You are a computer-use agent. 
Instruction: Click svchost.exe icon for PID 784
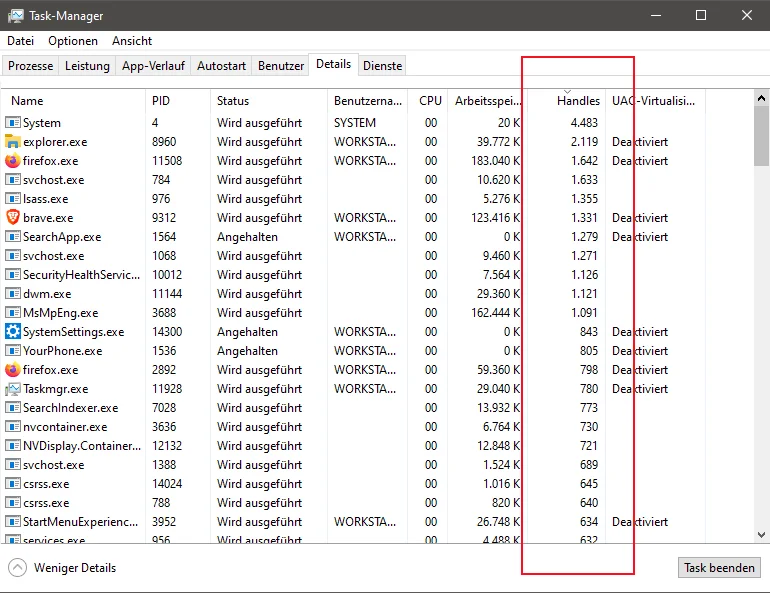13,180
